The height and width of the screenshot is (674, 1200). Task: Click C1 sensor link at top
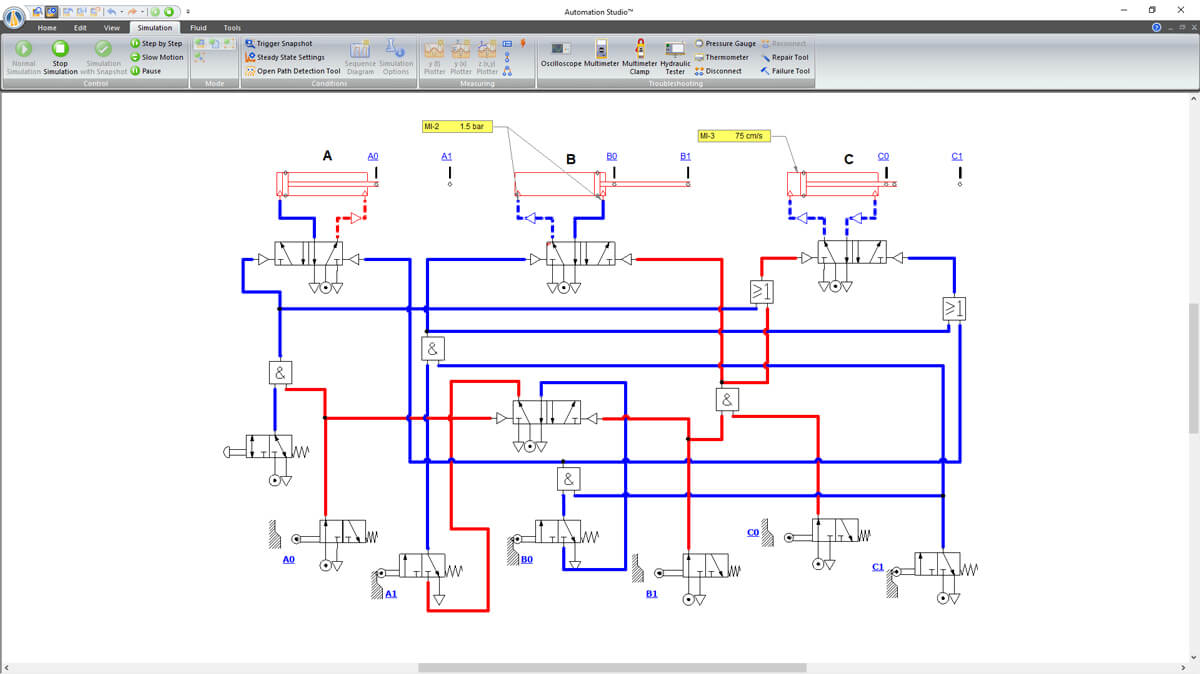point(957,157)
